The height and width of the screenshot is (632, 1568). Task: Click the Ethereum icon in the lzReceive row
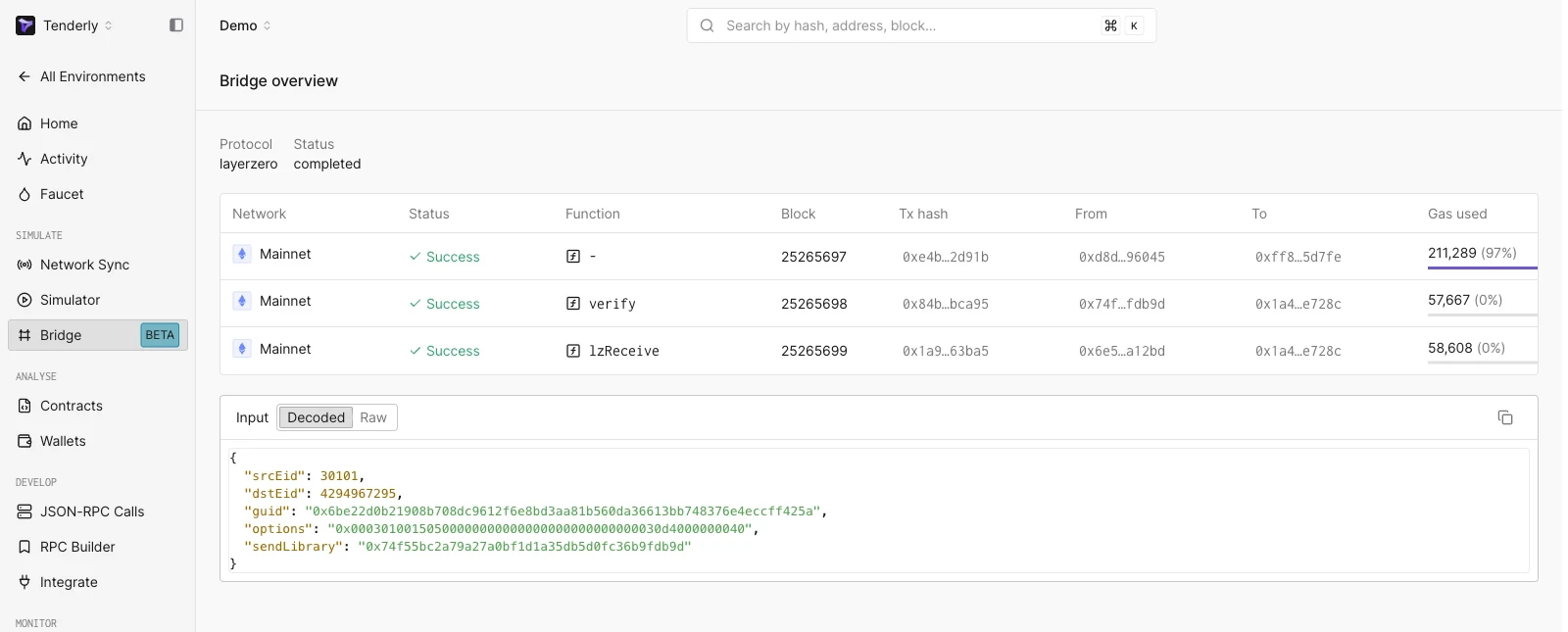242,348
